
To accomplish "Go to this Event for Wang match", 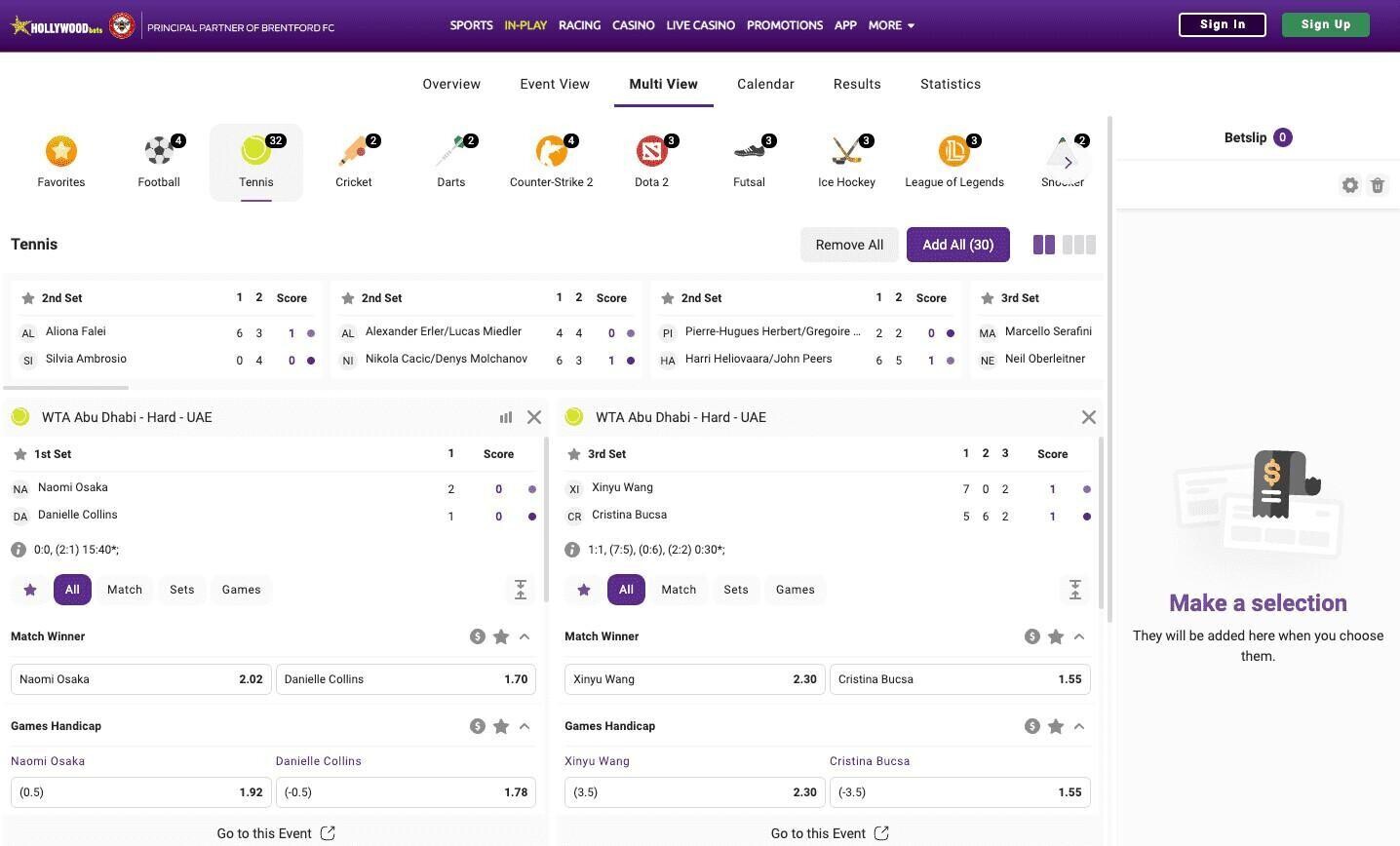I will tap(830, 833).
